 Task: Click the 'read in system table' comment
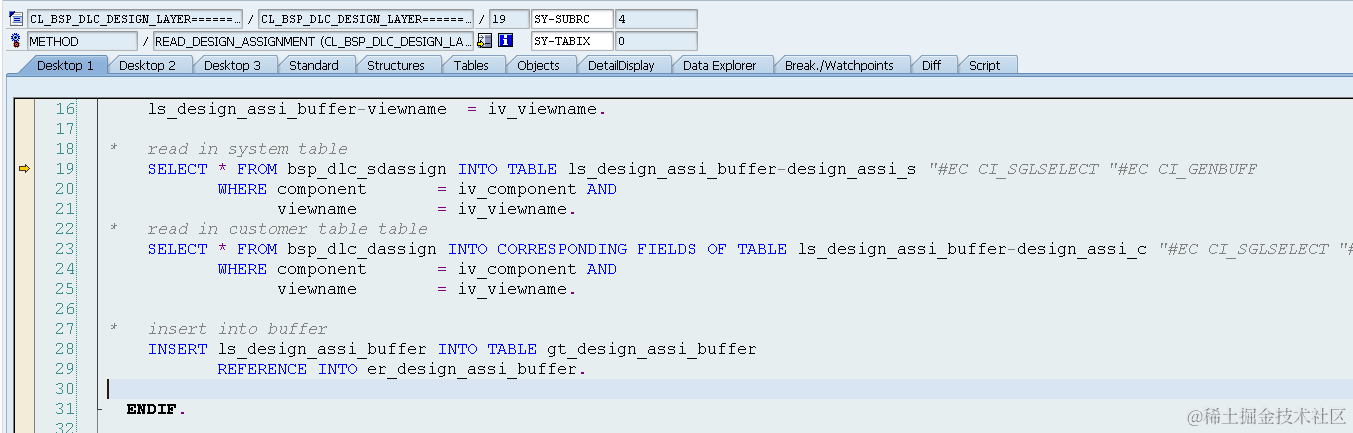tap(247, 149)
